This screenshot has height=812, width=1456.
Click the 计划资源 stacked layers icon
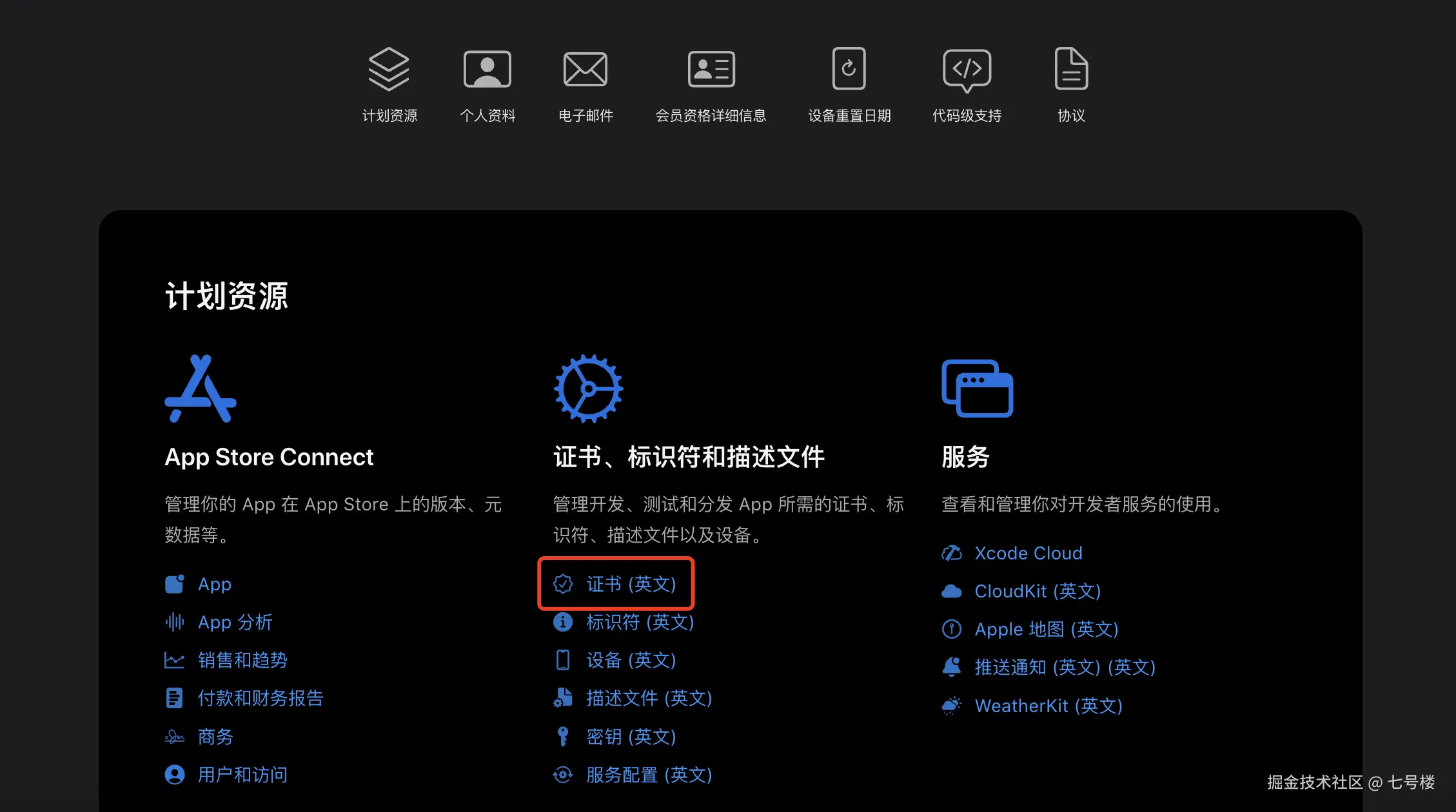(389, 69)
